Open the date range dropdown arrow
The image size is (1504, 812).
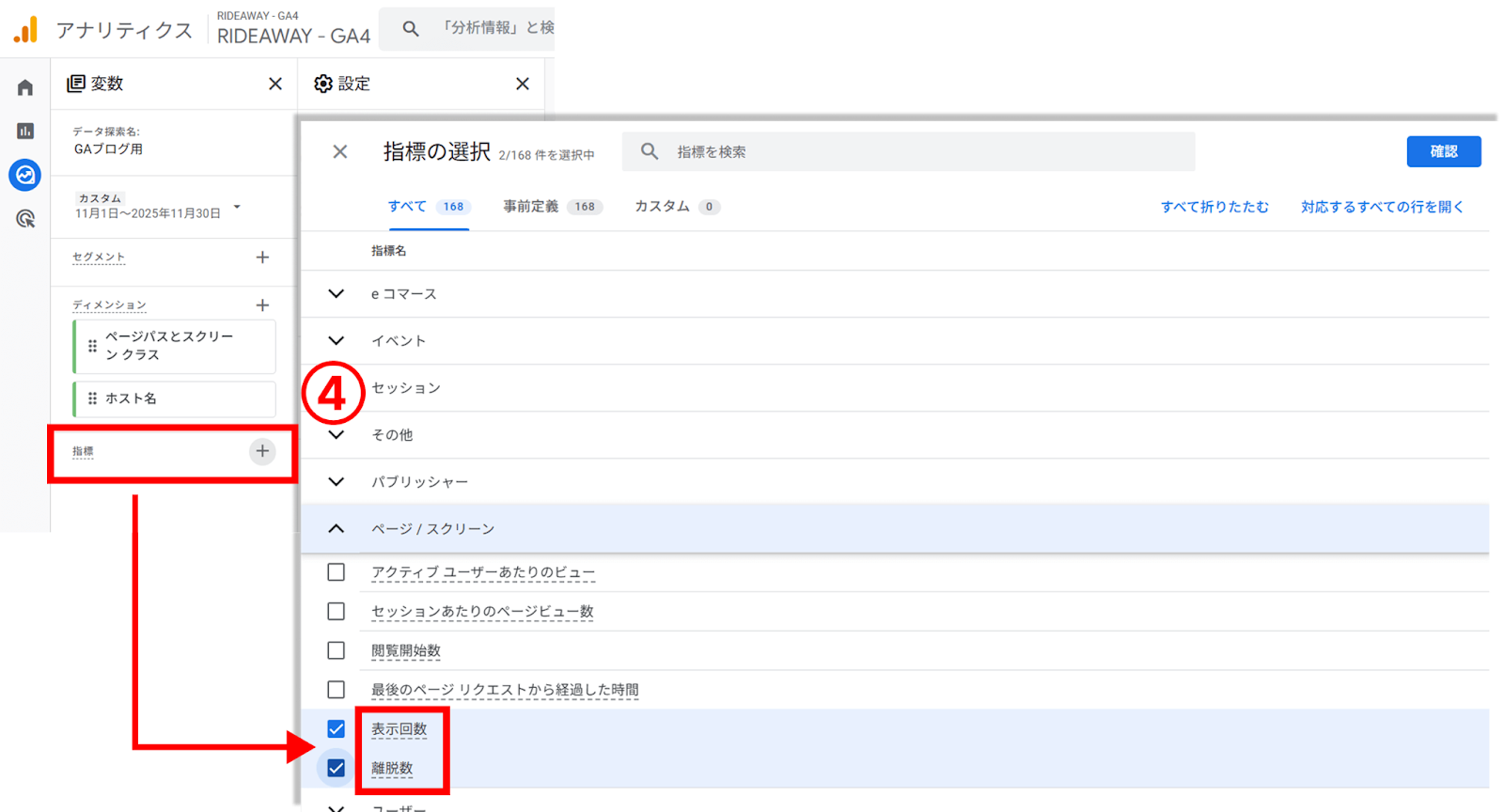coord(237,207)
